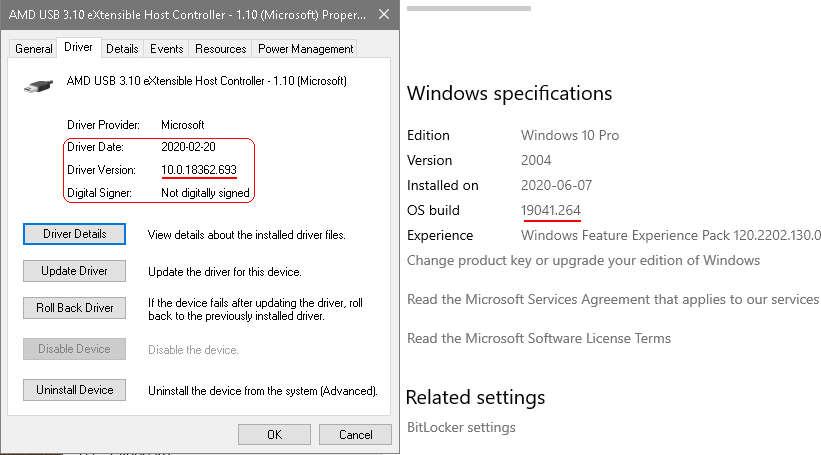Click 'Uninstall the device from the system' text
The image size is (821, 455).
(x=263, y=391)
